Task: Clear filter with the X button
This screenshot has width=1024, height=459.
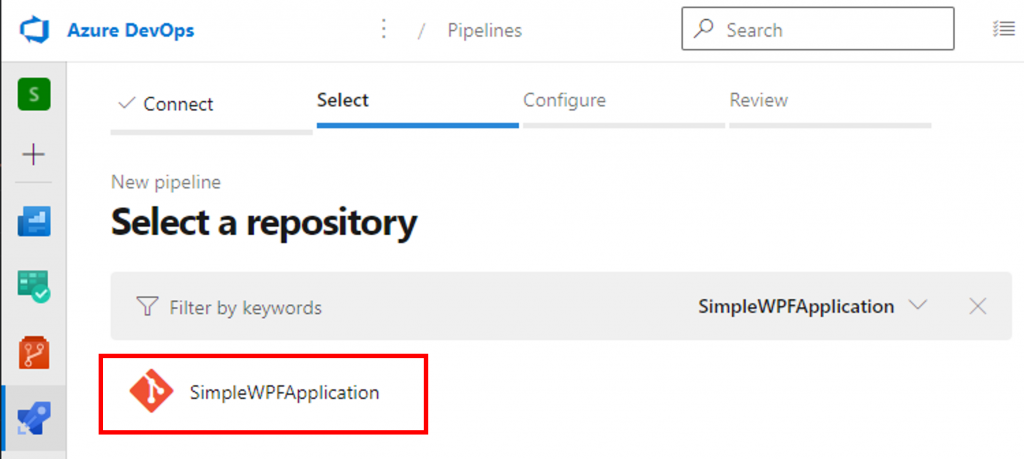Action: (978, 306)
